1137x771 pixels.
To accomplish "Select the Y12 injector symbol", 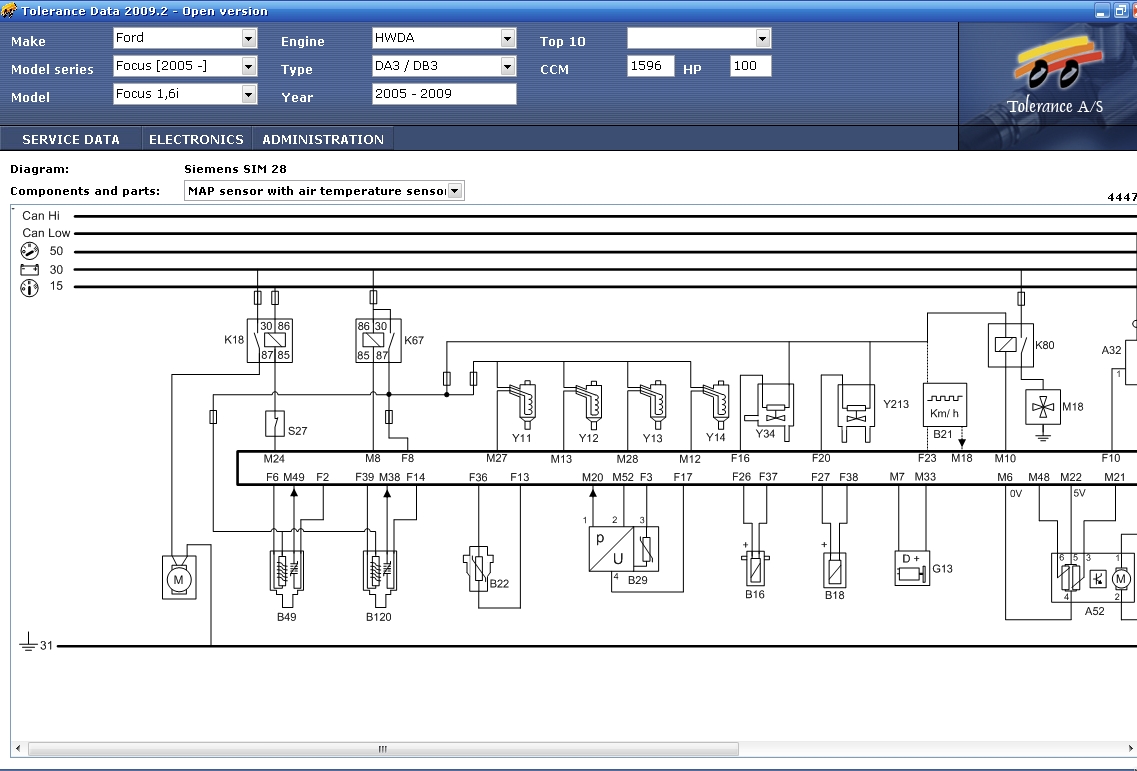I will [590, 405].
